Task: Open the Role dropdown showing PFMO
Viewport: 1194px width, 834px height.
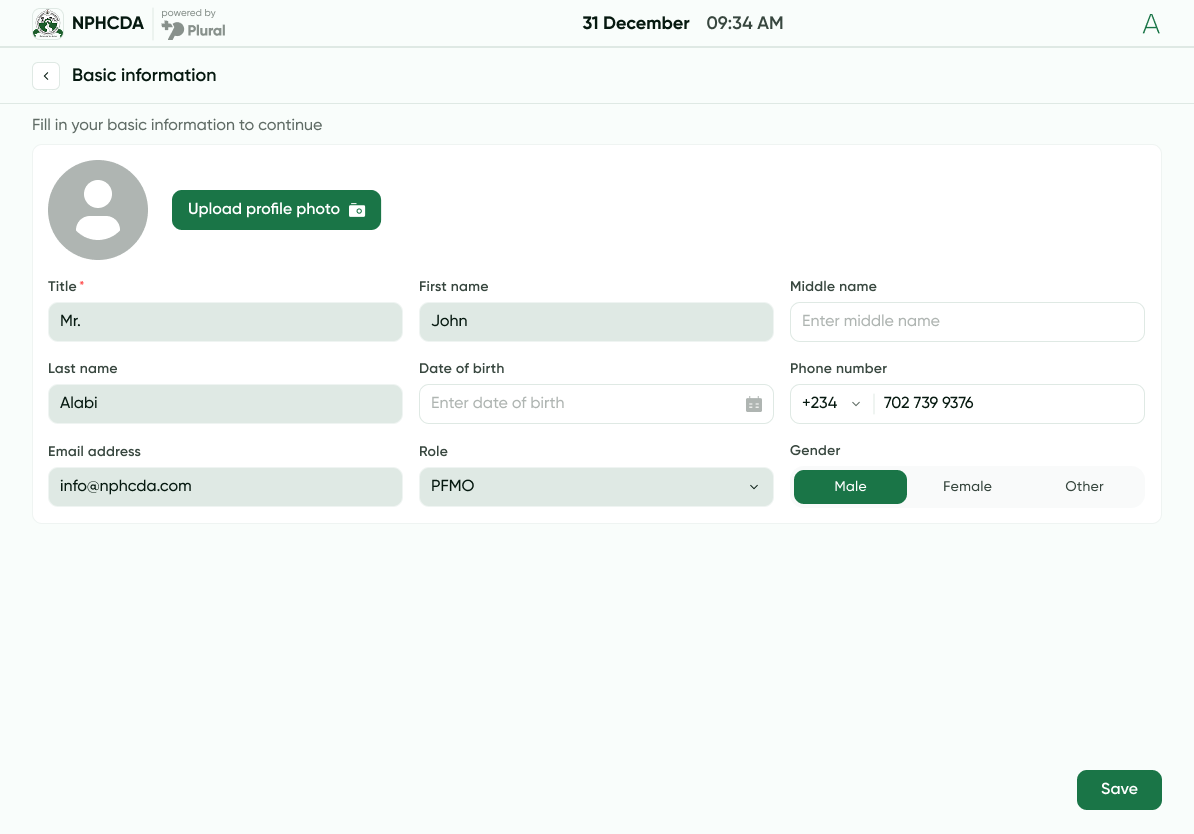Action: (x=596, y=486)
